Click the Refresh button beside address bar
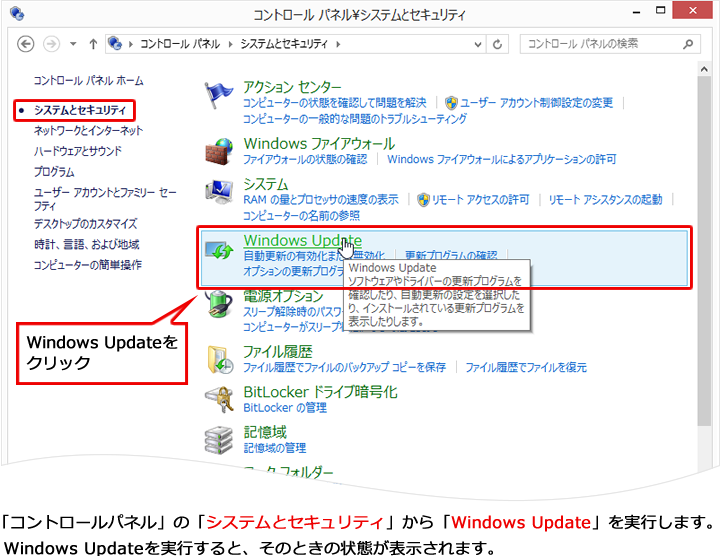The height and width of the screenshot is (556, 720). 497,45
